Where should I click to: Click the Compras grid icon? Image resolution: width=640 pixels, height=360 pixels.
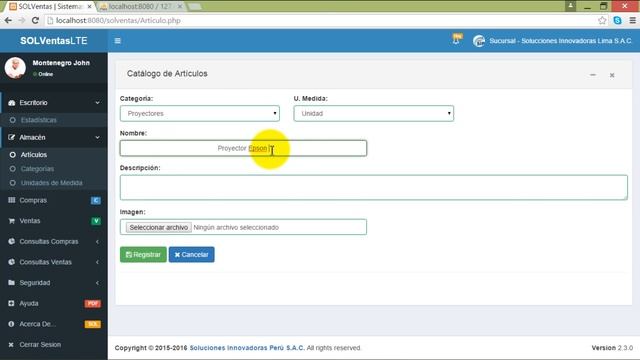click(x=11, y=200)
